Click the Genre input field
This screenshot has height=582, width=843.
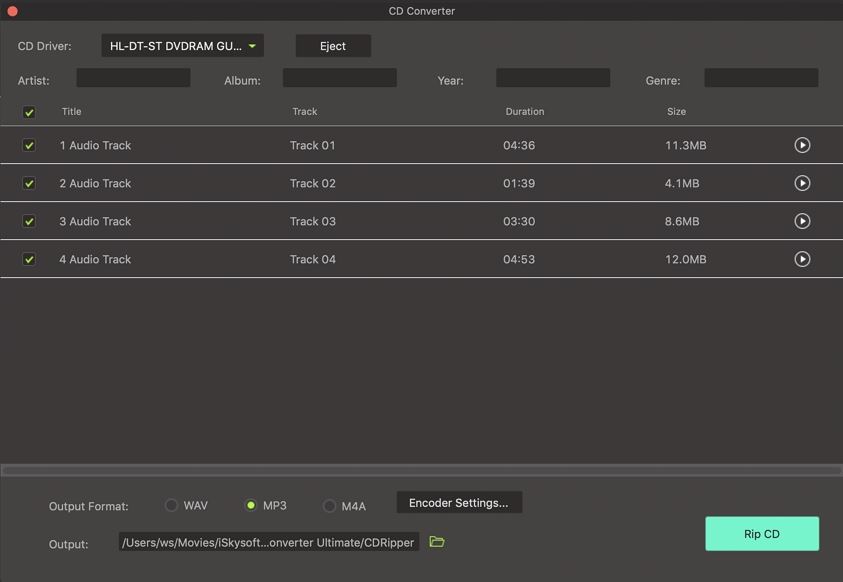761,78
